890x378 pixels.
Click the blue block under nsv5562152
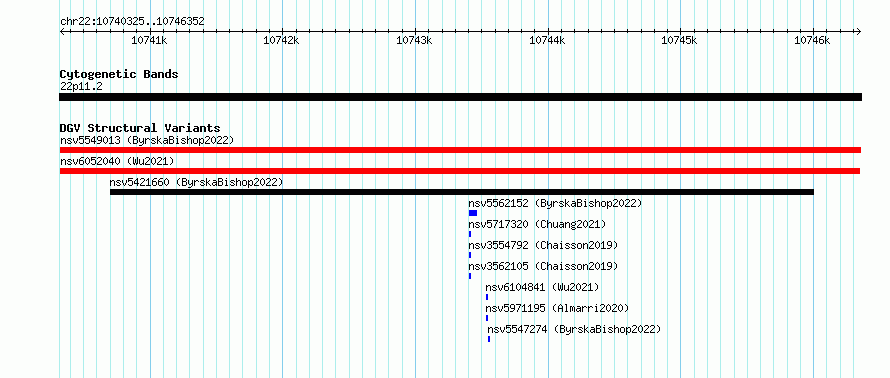[473, 213]
